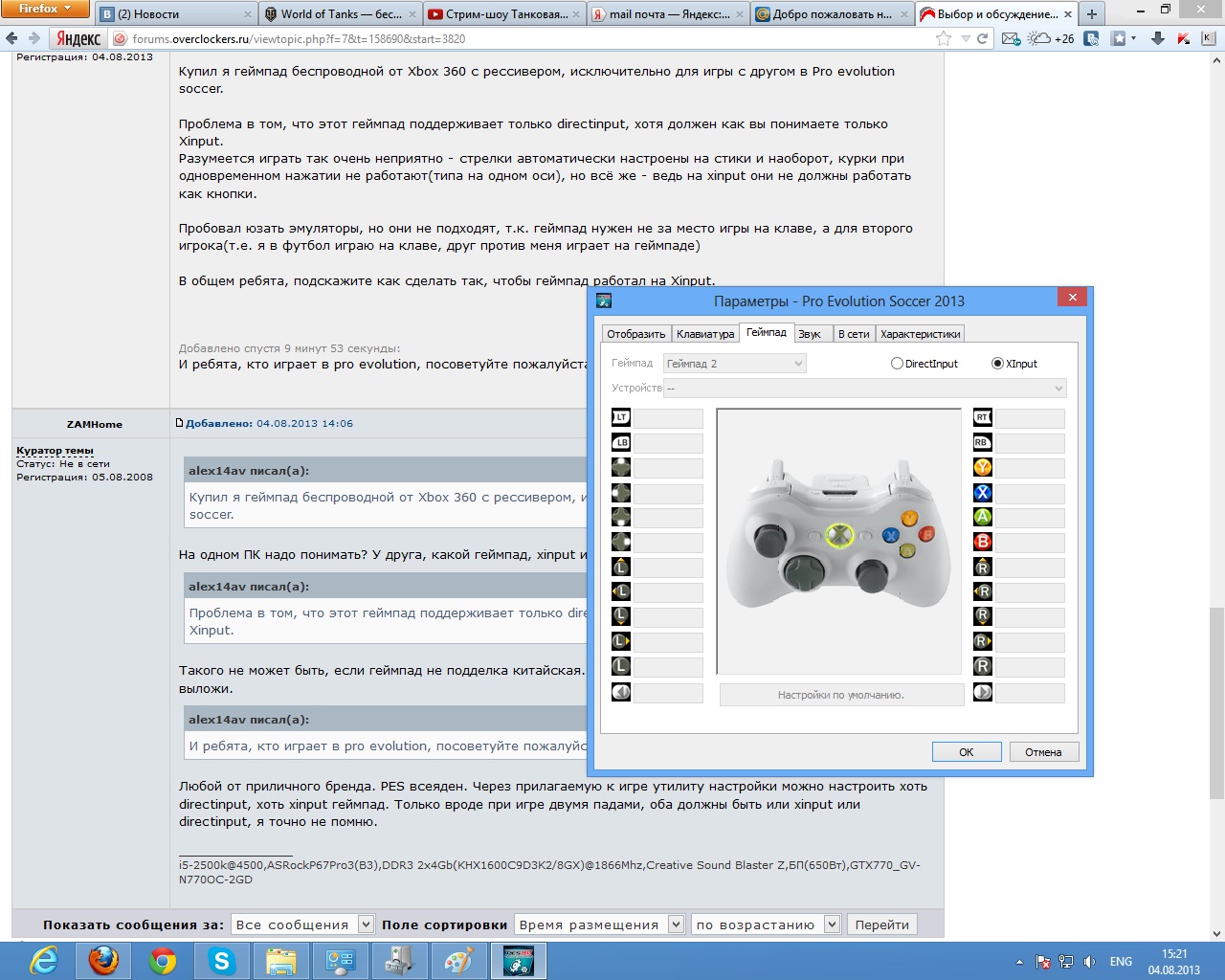Open the Геймпад 2 dropdown
The height and width of the screenshot is (980, 1225).
pos(735,364)
